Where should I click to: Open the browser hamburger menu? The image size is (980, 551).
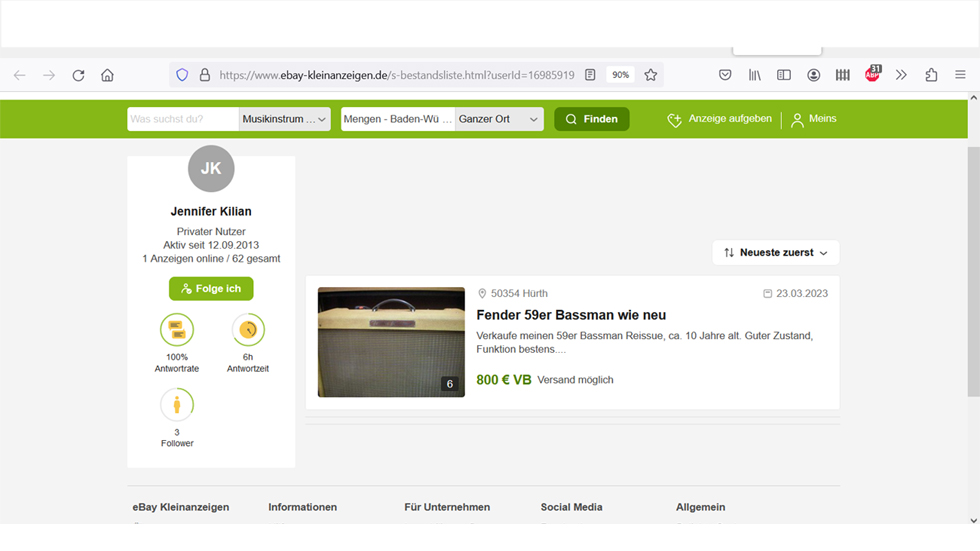point(961,75)
